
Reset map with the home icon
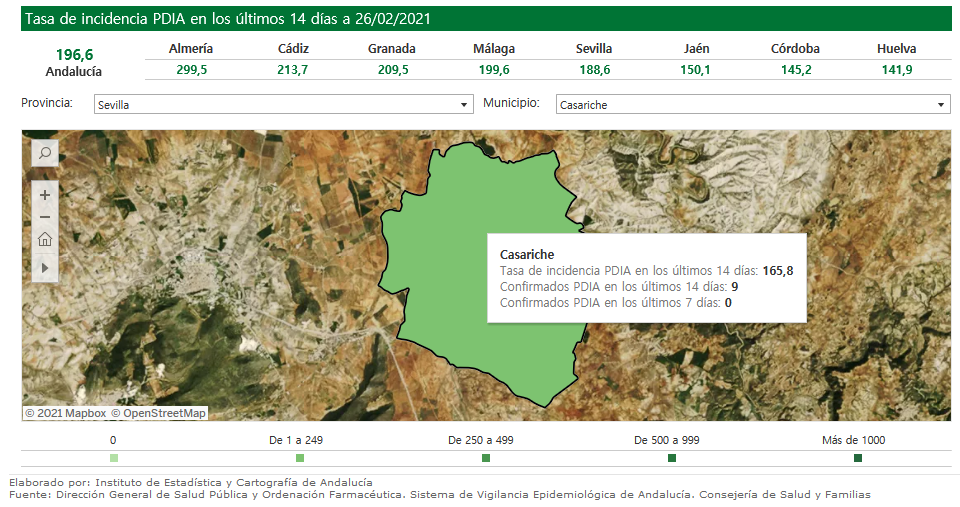(45, 240)
